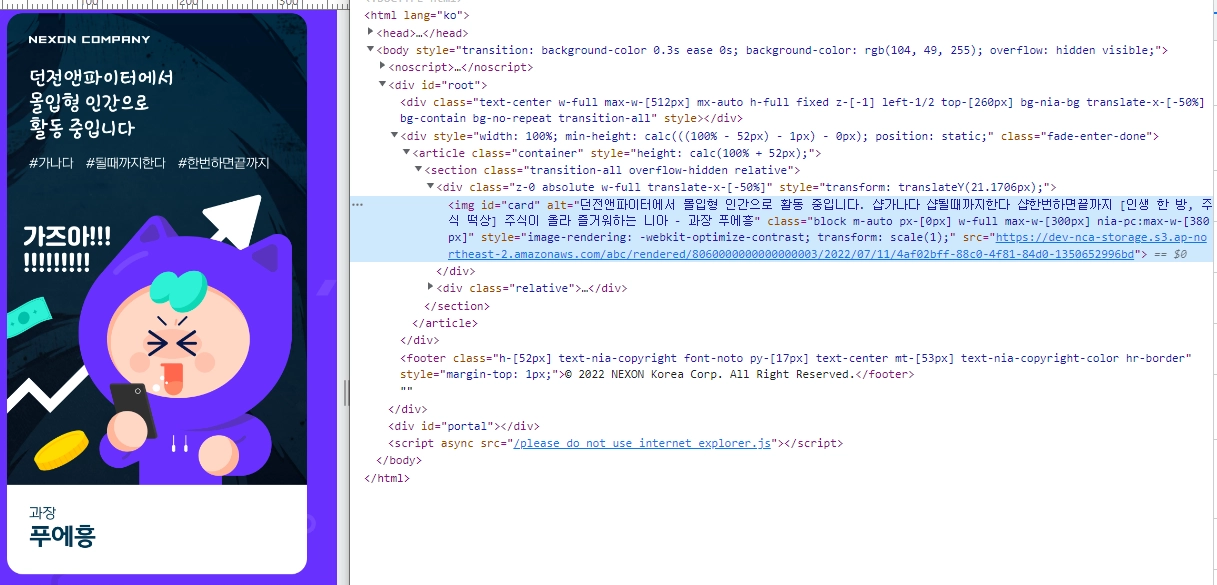Select the closing </article> tag
Image resolution: width=1217 pixels, height=585 pixels.
click(445, 323)
